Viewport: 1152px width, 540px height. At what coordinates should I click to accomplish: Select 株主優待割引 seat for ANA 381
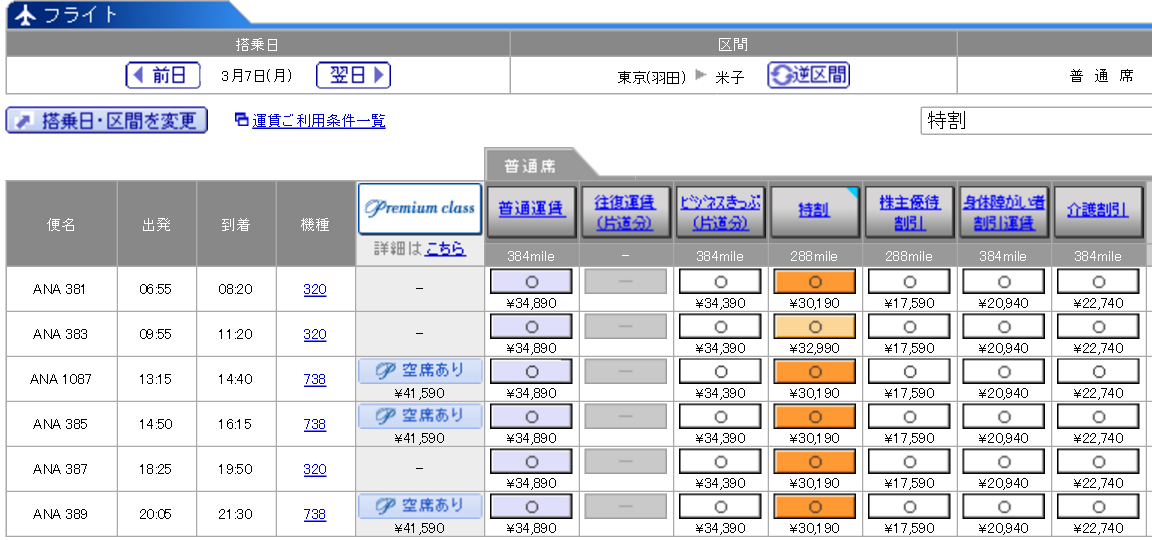pyautogui.click(x=910, y=282)
